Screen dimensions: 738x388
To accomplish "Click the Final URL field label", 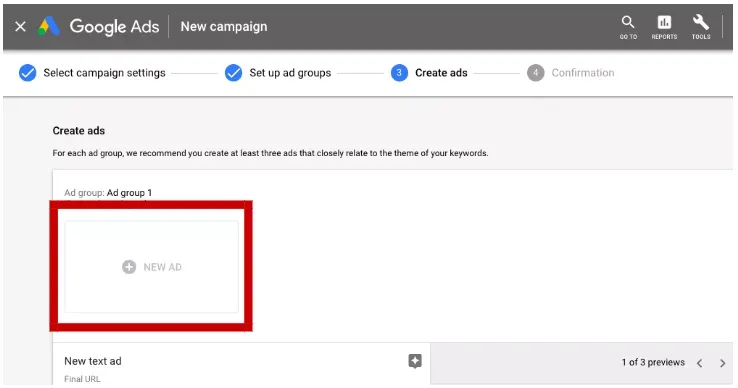I will [82, 379].
